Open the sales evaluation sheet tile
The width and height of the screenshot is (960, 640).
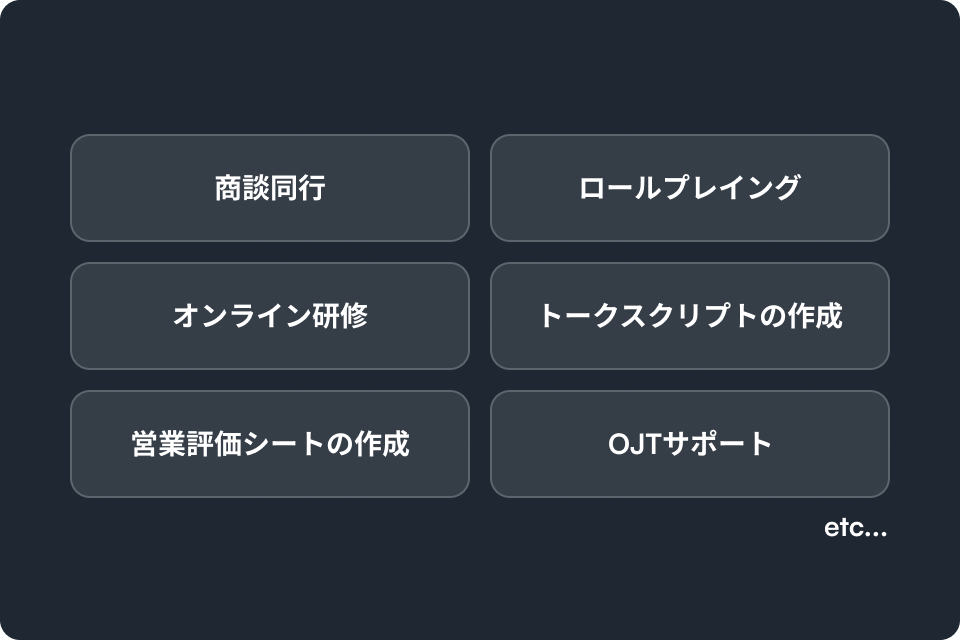click(270, 444)
